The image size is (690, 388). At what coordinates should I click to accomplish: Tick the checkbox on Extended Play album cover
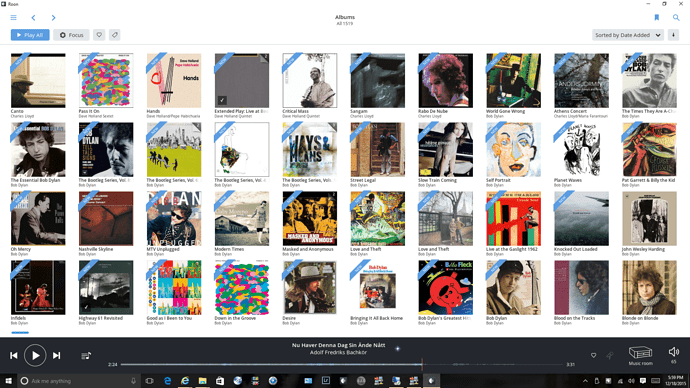222,100
